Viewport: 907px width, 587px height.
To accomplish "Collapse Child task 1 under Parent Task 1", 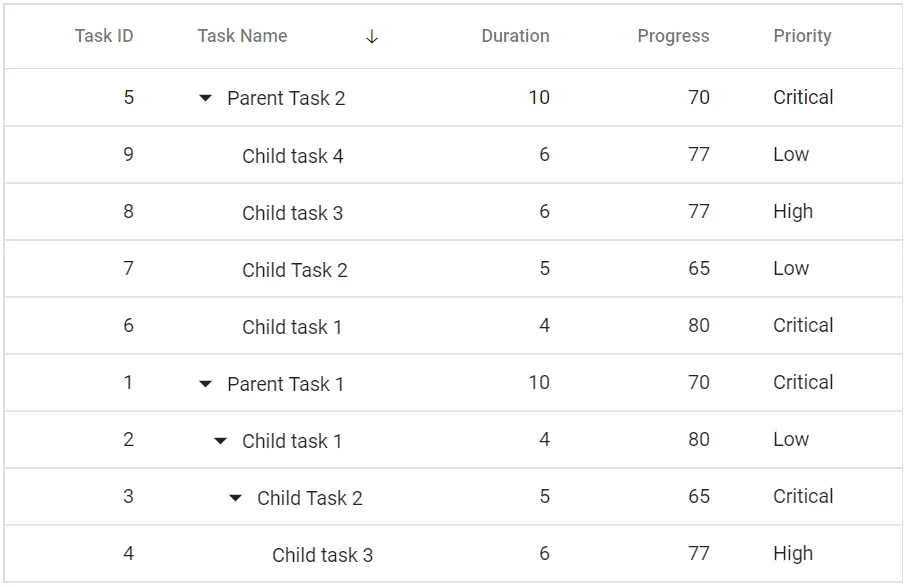I will tap(220, 440).
